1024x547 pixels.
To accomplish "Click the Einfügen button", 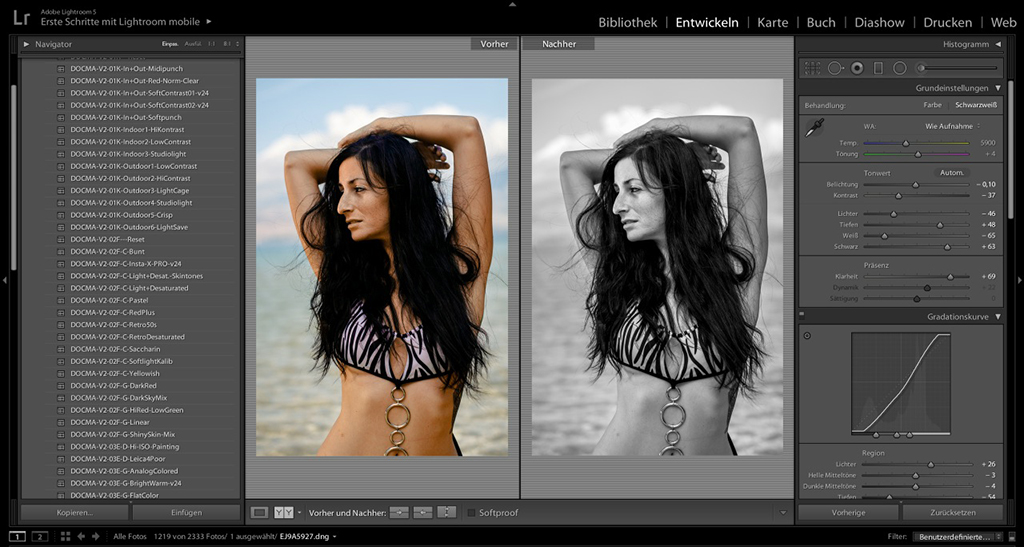I will pyautogui.click(x=187, y=513).
